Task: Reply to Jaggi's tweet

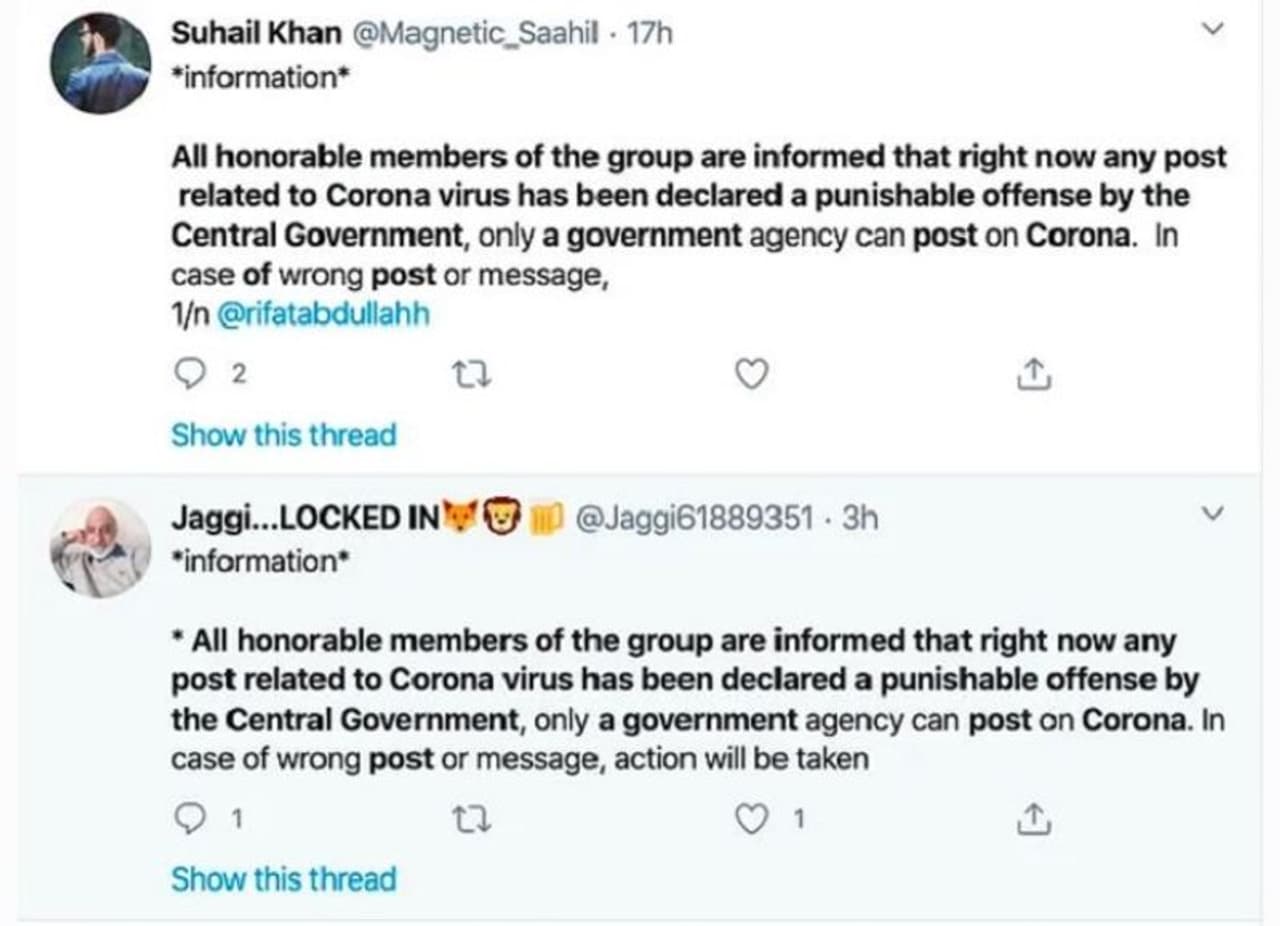Action: 188,820
